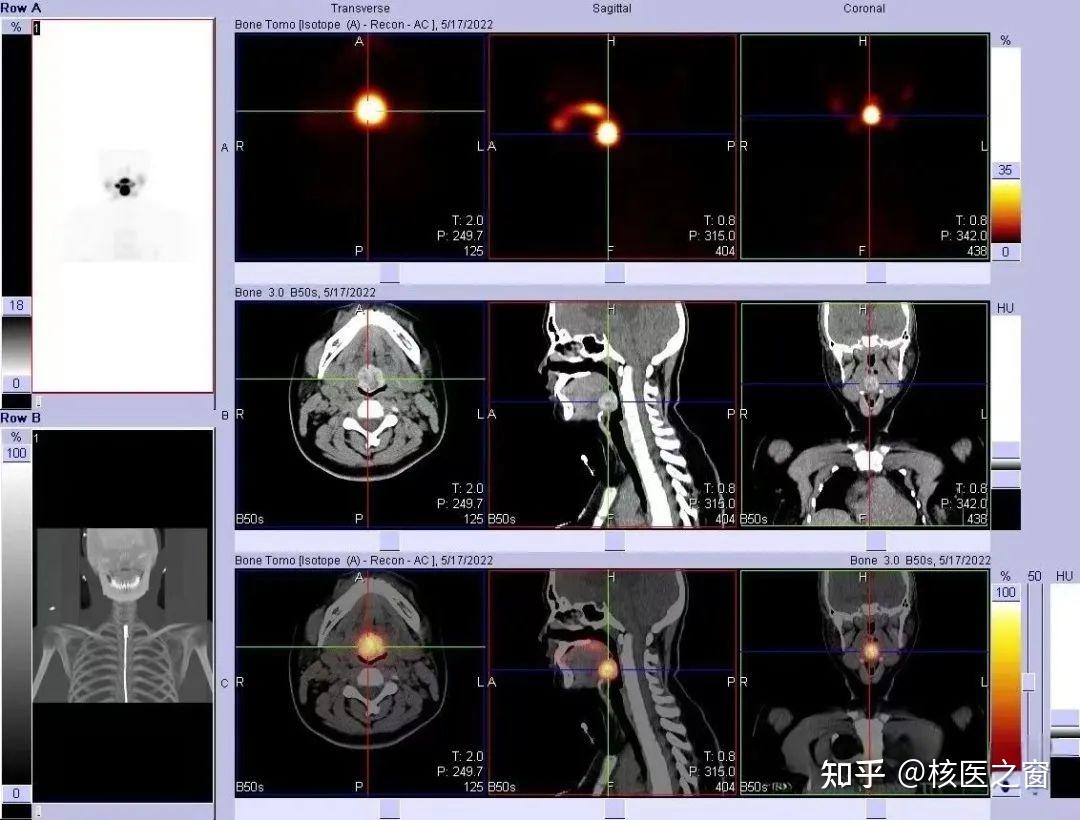Image resolution: width=1080 pixels, height=820 pixels.
Task: Select the Row B CT scout image
Action: 123,616
